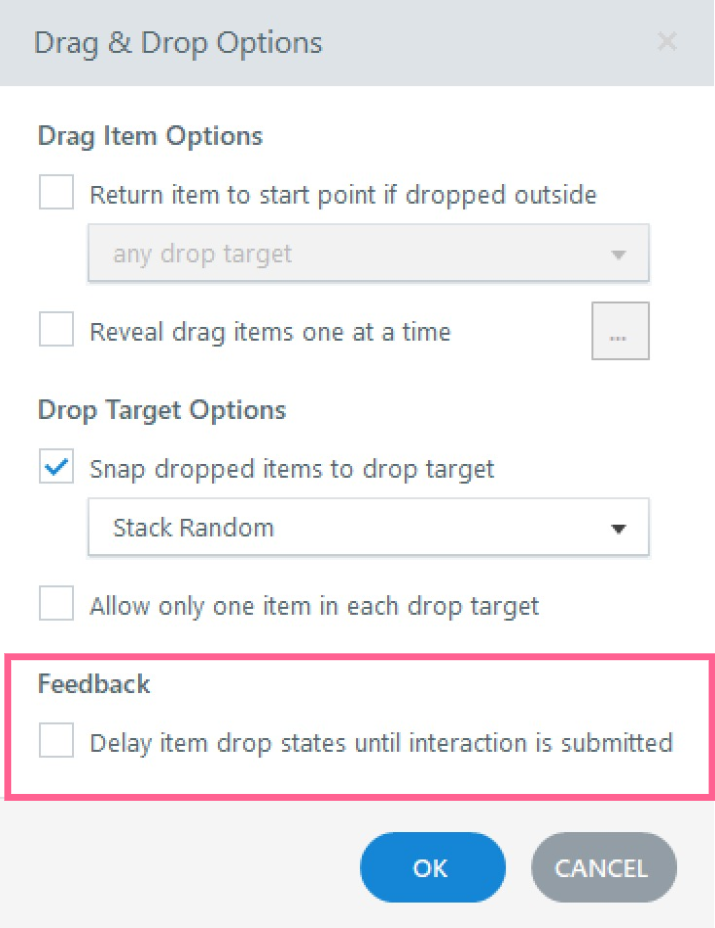This screenshot has height=928, width=715.
Task: Click the arrow on 'any drop target' dropdown
Action: 618,255
